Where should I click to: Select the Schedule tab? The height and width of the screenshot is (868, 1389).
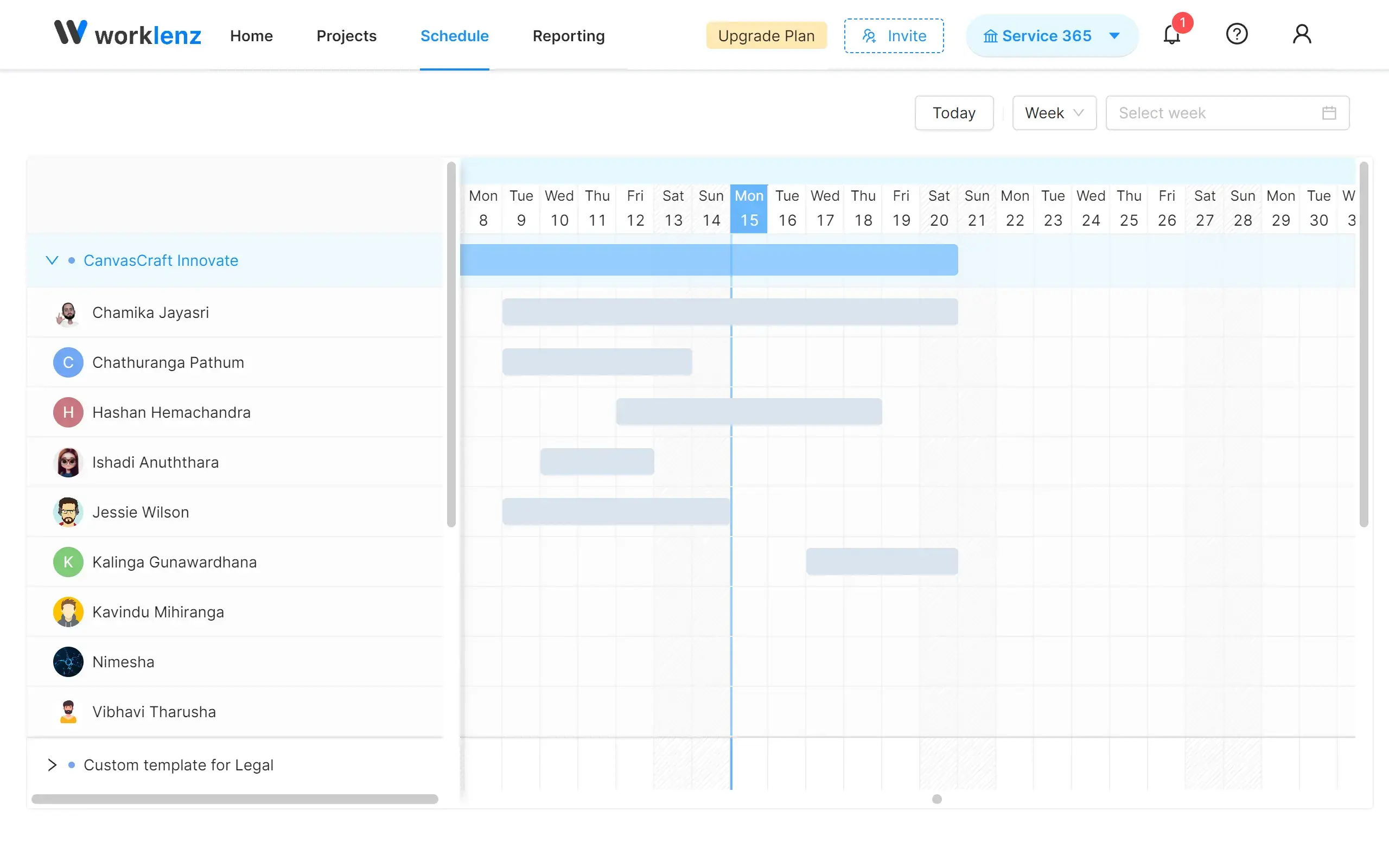click(454, 36)
